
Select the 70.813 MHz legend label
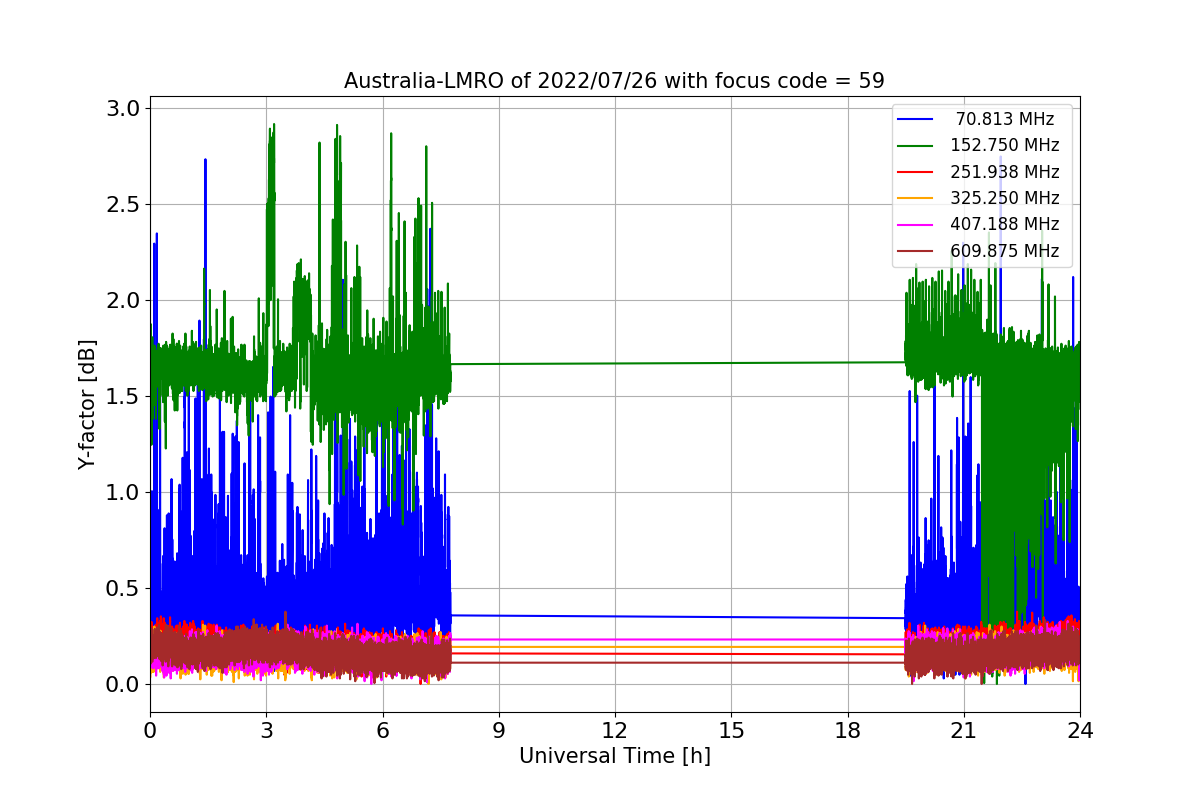[x=1005, y=119]
